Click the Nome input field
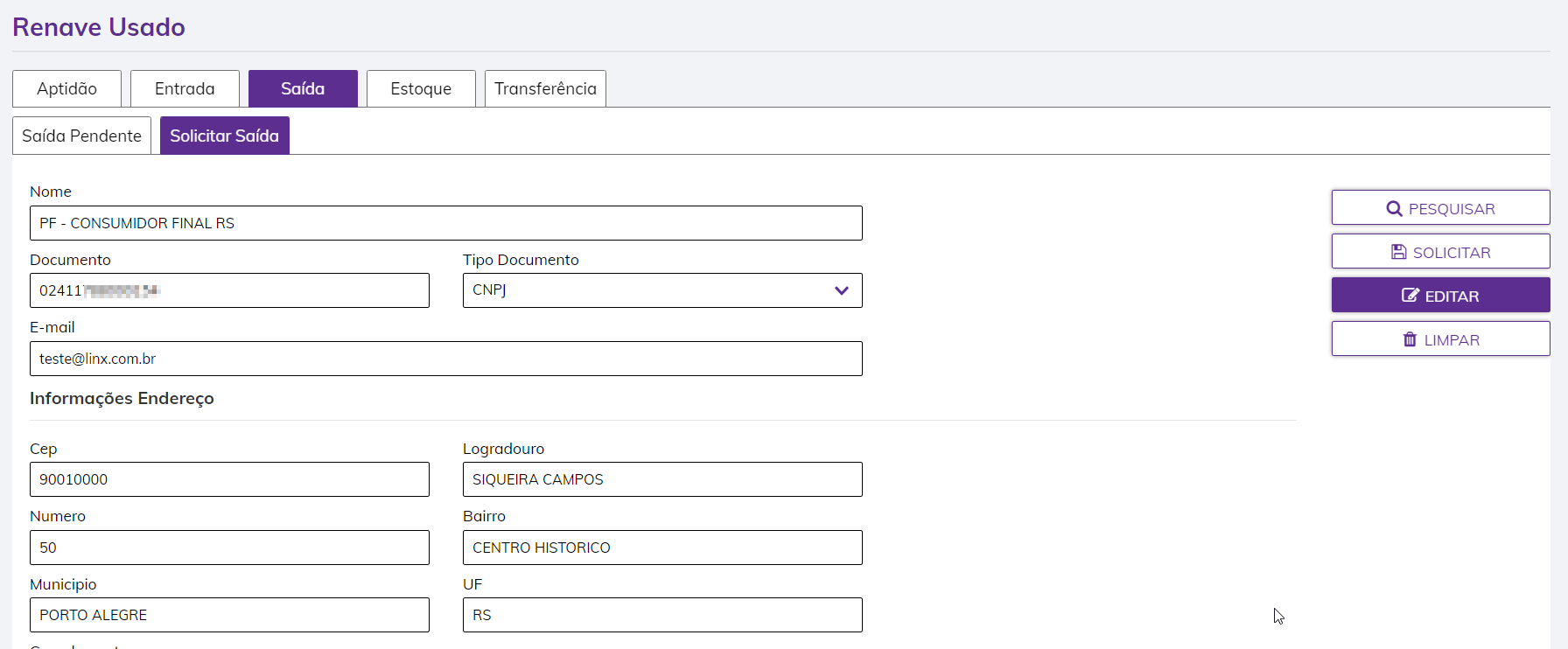The width and height of the screenshot is (1568, 649). pos(446,223)
